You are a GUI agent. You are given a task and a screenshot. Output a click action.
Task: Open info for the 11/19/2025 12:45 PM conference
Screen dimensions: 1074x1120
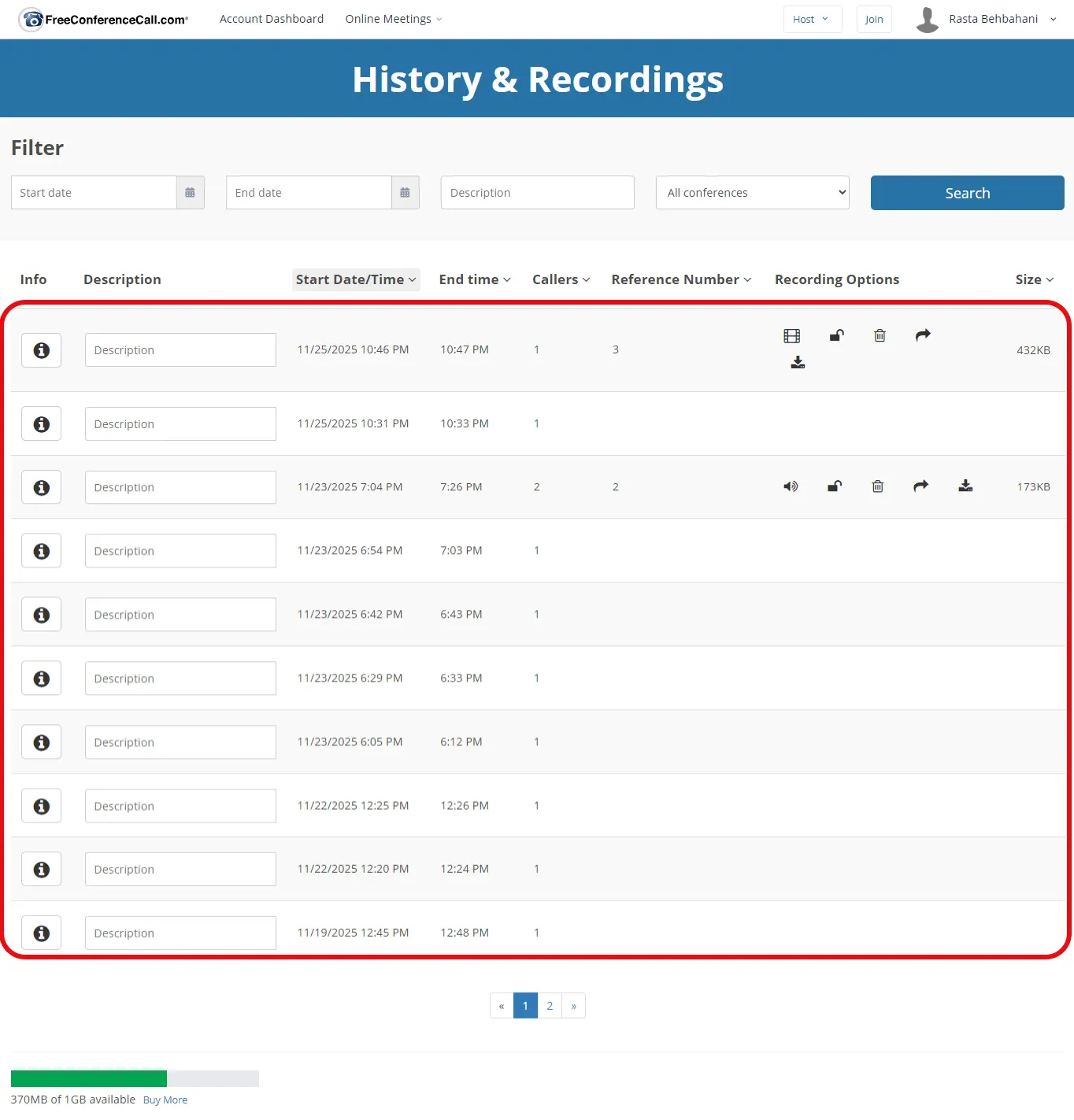41,933
